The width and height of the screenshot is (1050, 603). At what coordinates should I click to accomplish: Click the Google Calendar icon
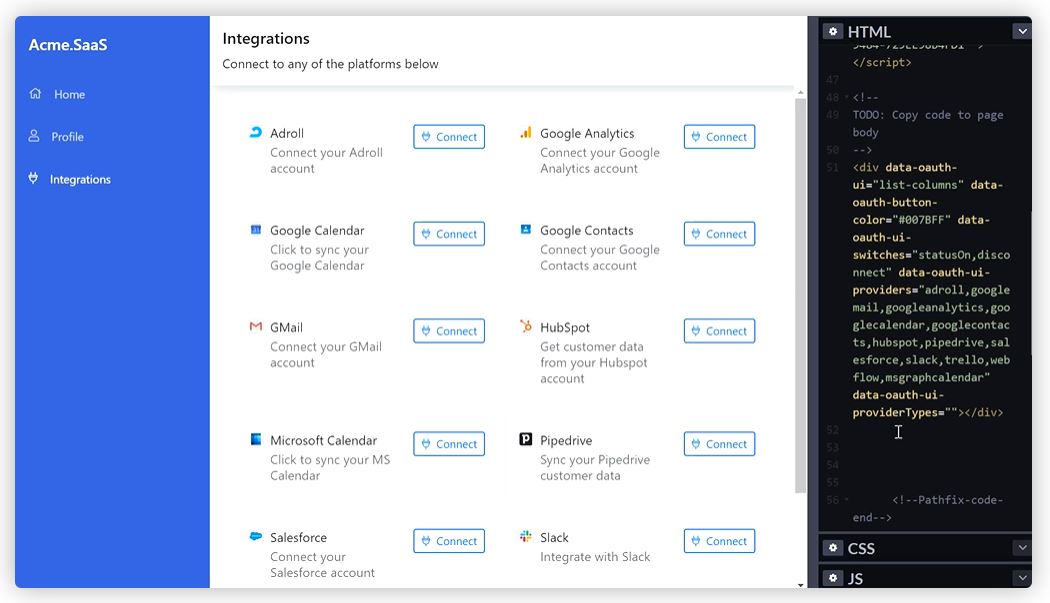(x=255, y=230)
